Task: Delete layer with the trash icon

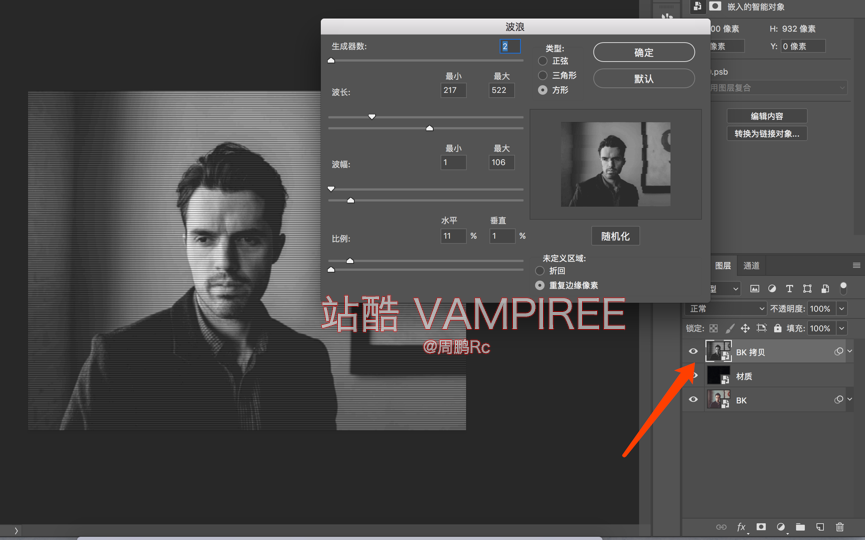Action: coord(840,527)
